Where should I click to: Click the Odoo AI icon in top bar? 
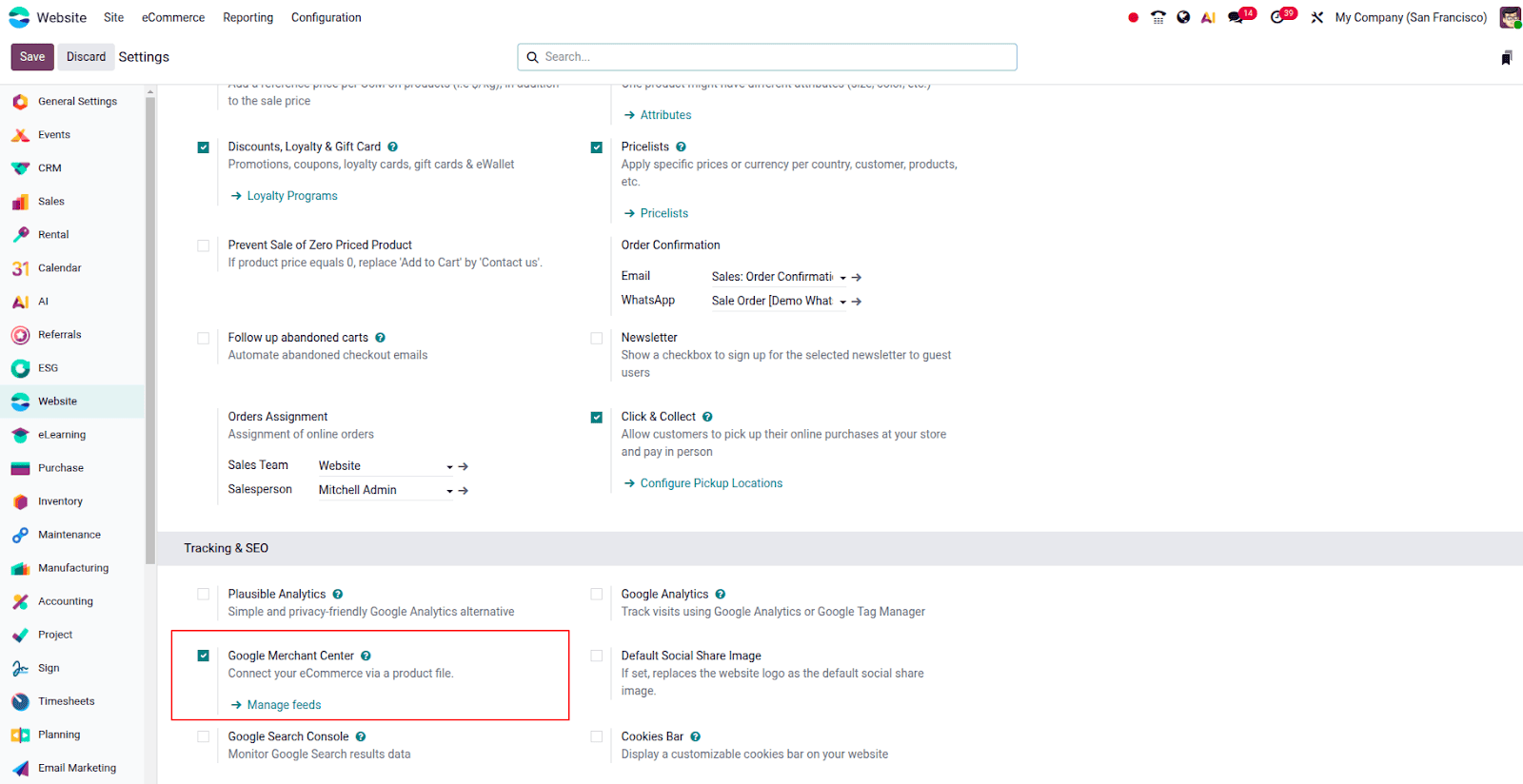click(x=1208, y=17)
